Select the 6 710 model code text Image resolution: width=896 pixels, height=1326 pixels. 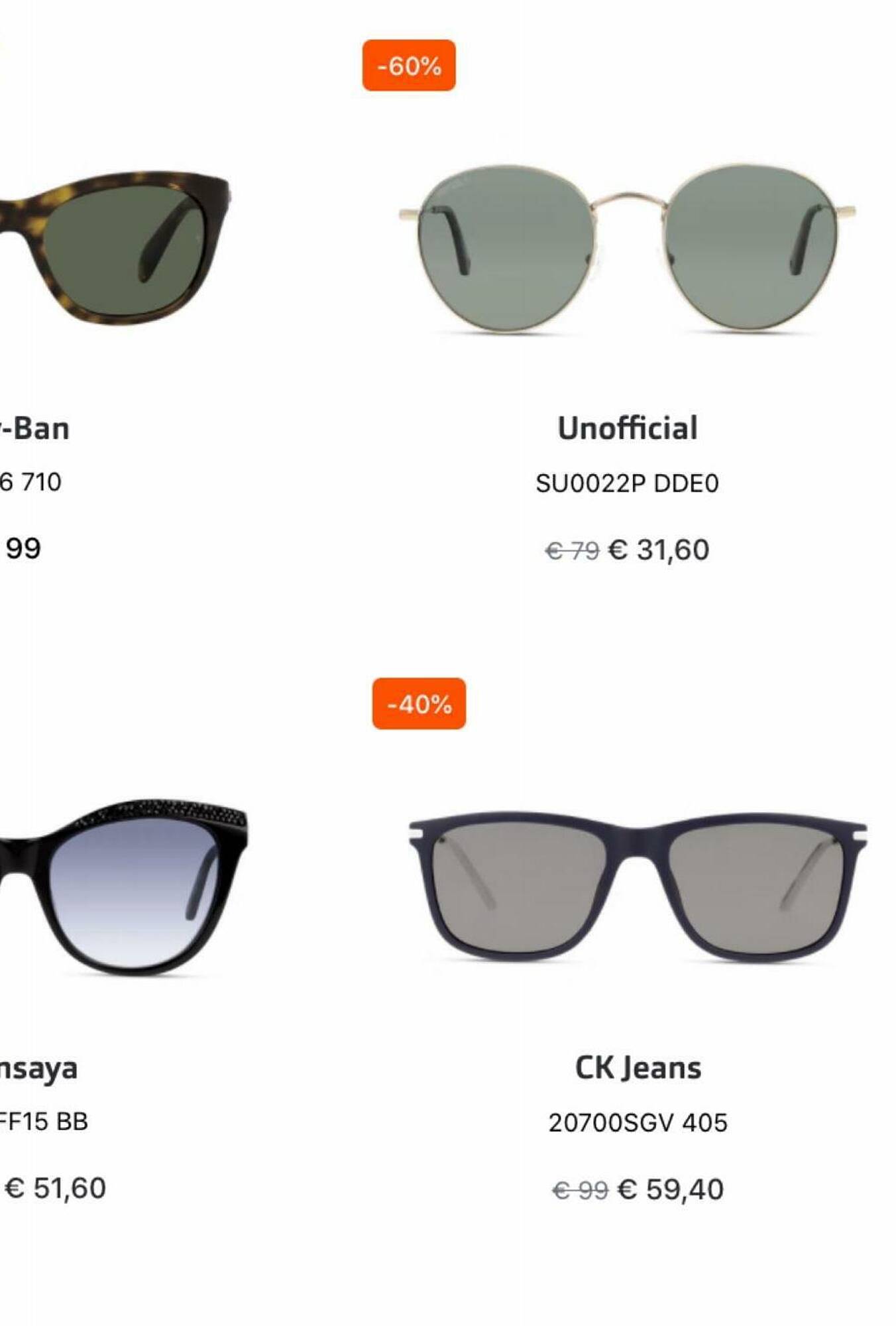(x=30, y=482)
